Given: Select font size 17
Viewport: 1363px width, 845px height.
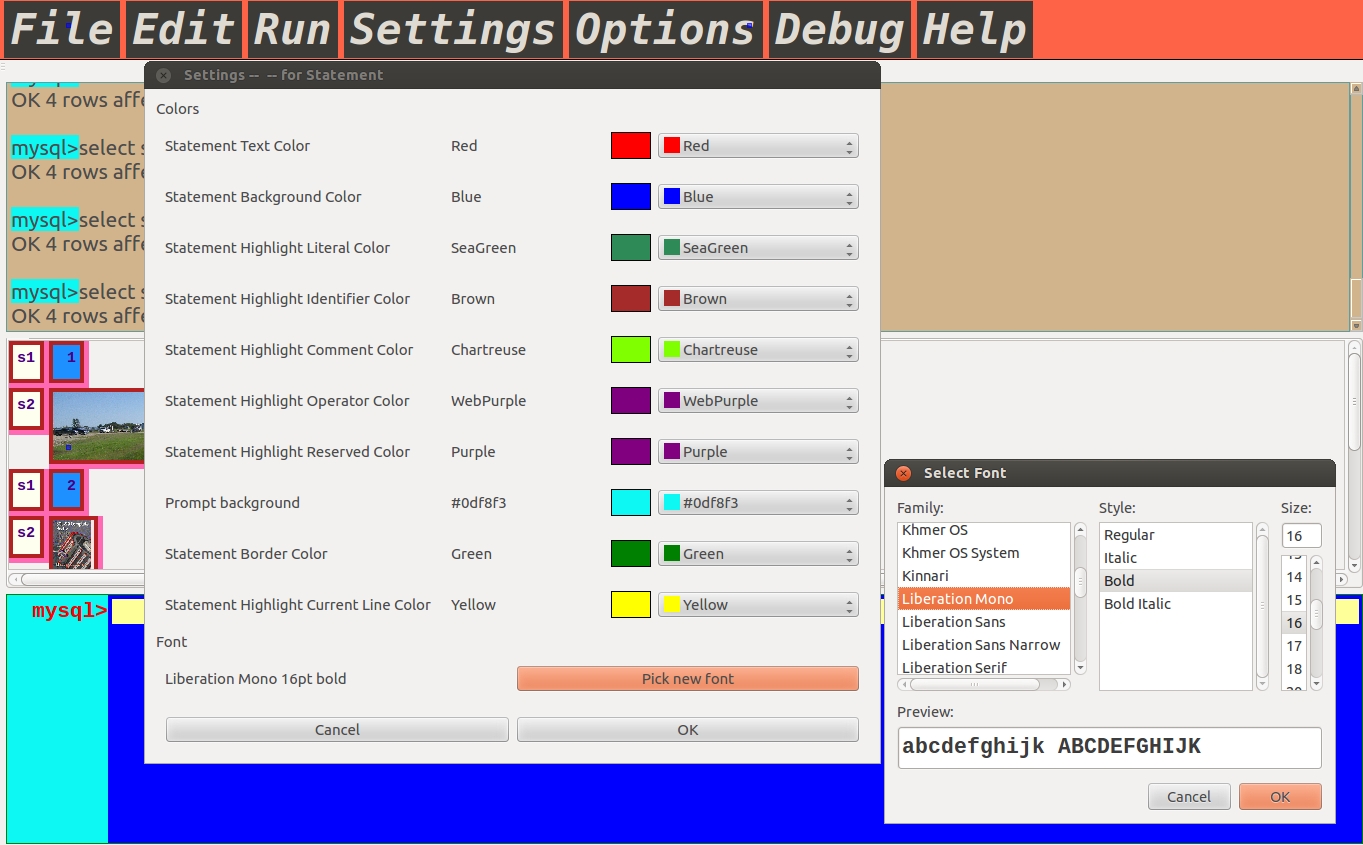Looking at the screenshot, I should click(1294, 646).
